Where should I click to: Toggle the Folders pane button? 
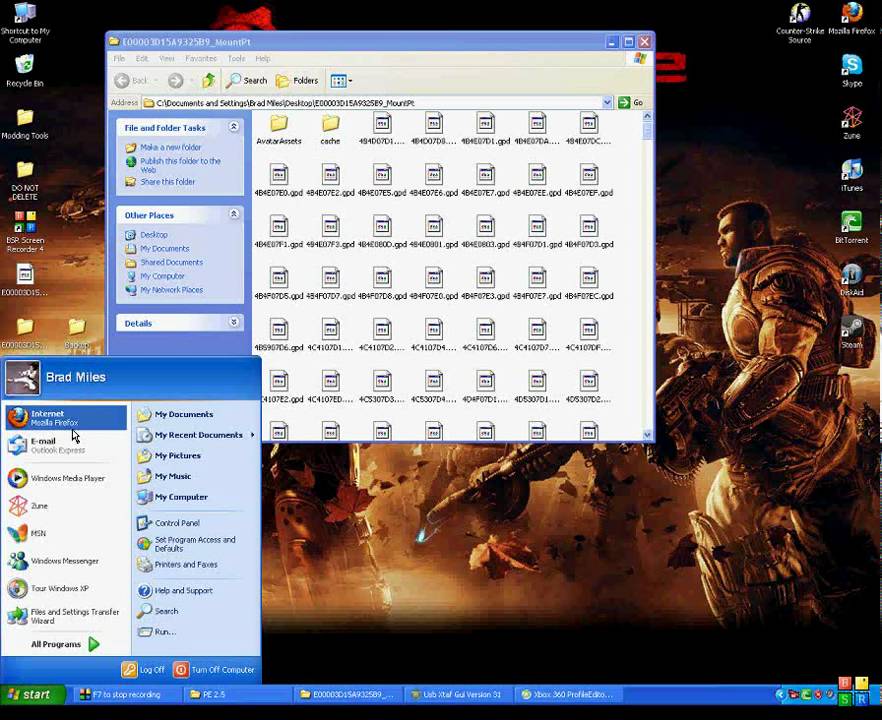(297, 81)
